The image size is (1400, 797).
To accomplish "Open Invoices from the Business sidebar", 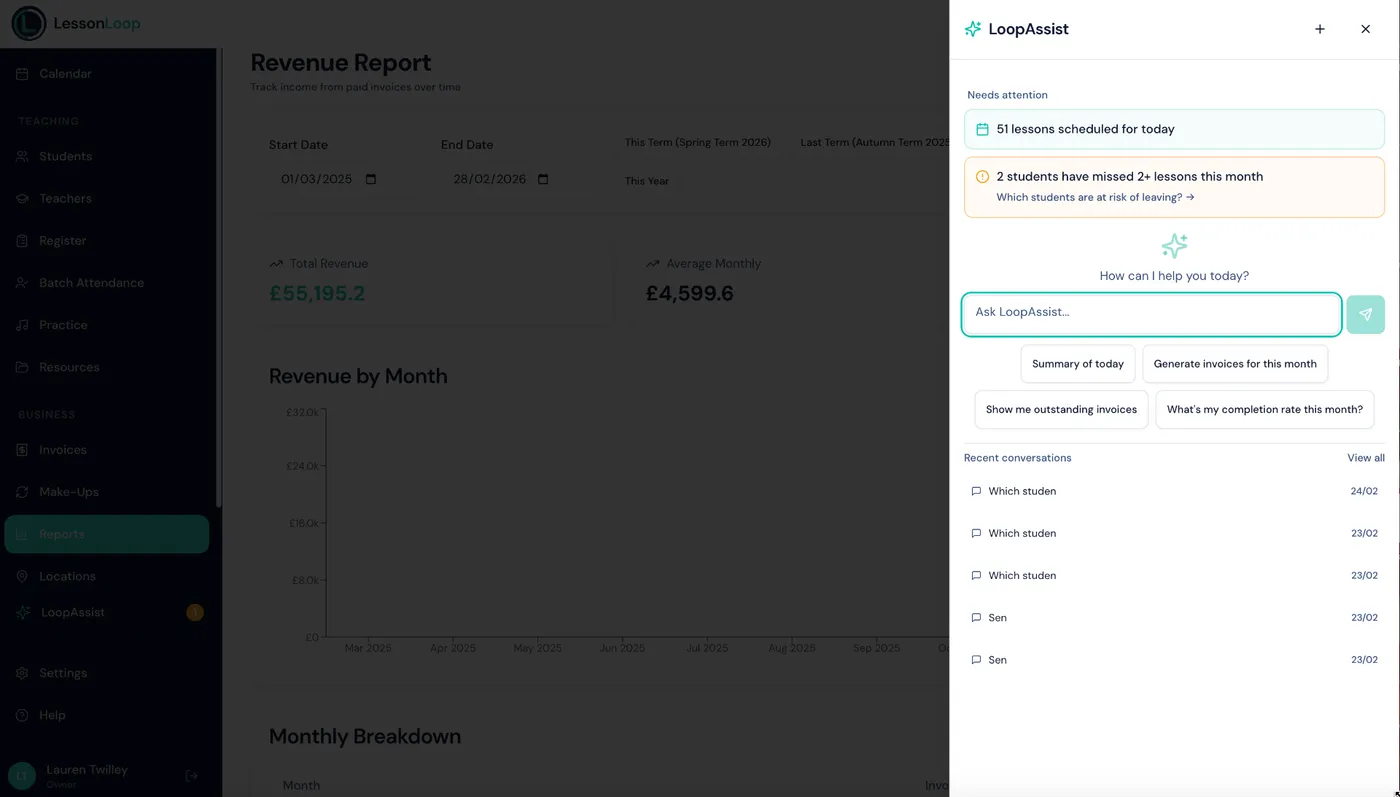I will (x=62, y=449).
